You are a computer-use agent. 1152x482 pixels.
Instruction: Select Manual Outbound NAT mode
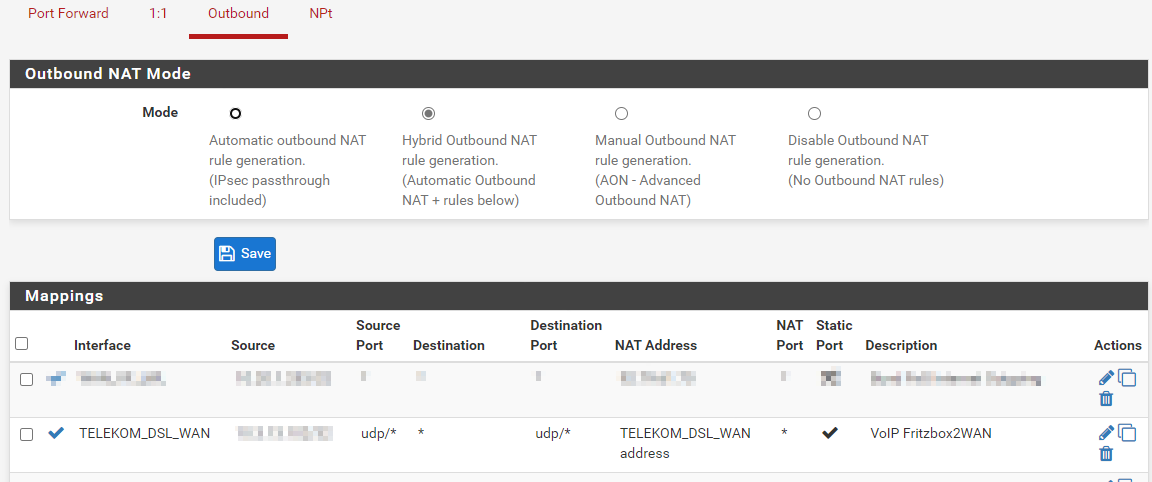621,113
